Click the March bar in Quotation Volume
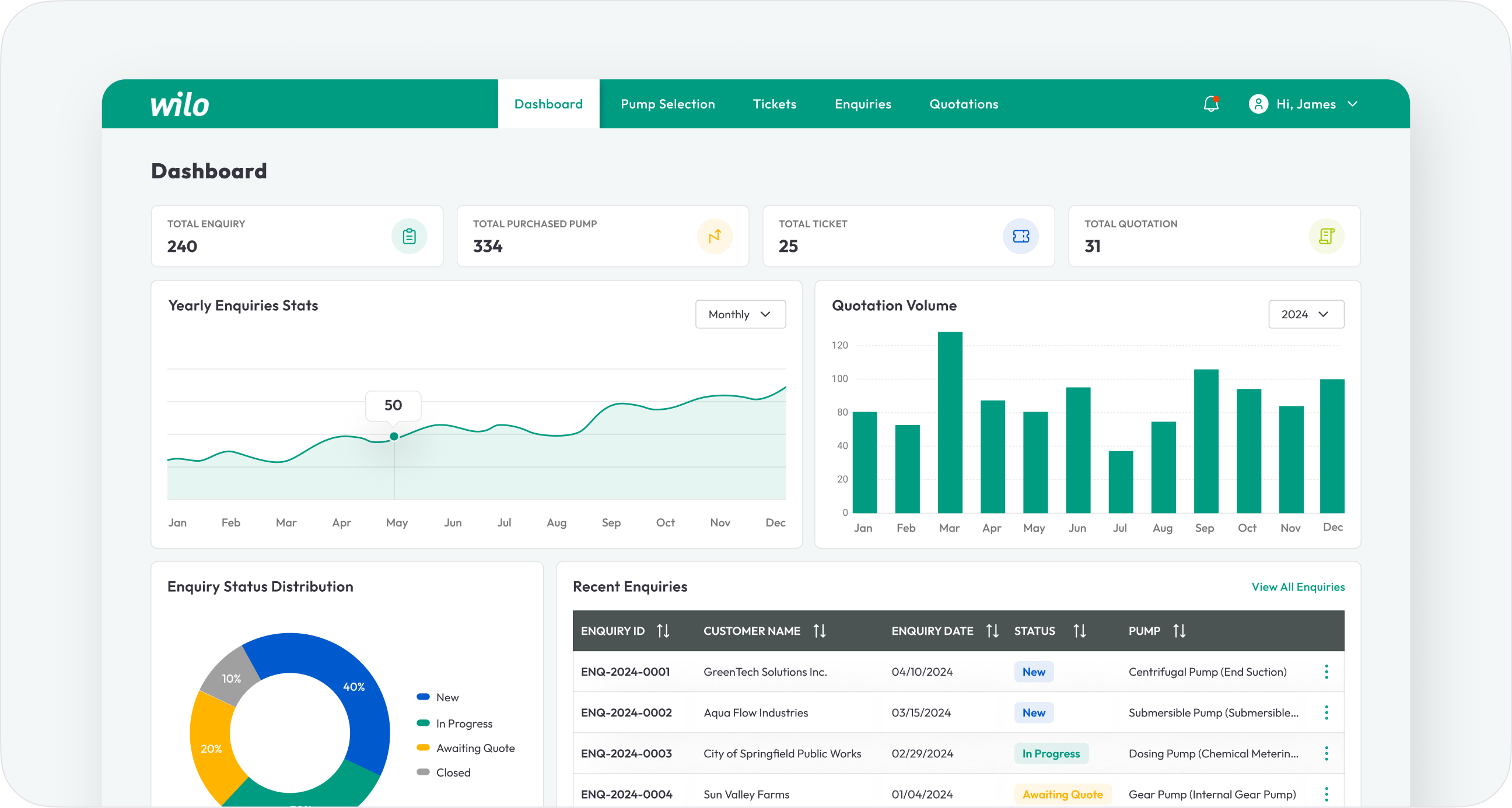Viewport: 1512px width, 808px height. 950,423
